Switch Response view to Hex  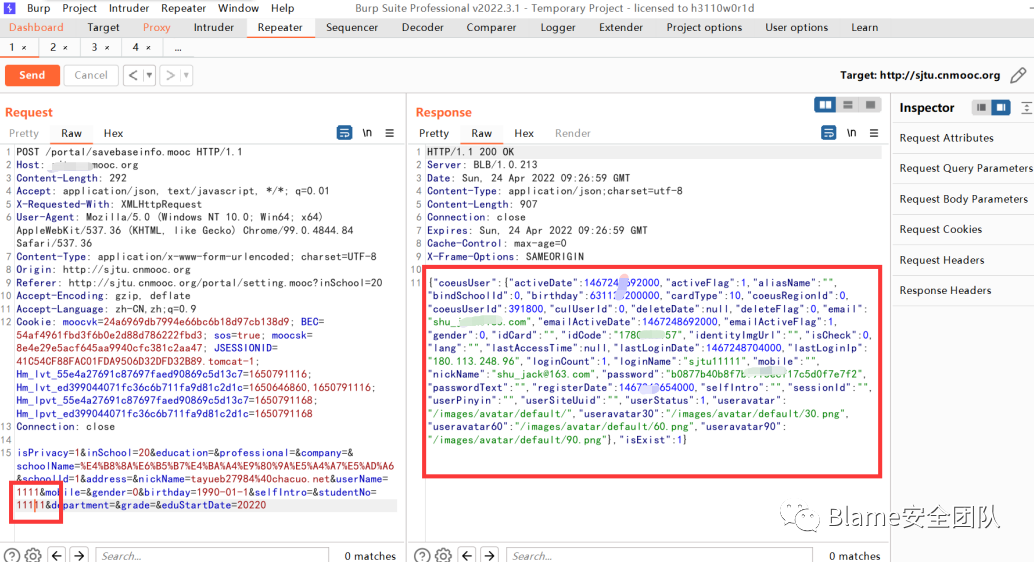(x=524, y=133)
